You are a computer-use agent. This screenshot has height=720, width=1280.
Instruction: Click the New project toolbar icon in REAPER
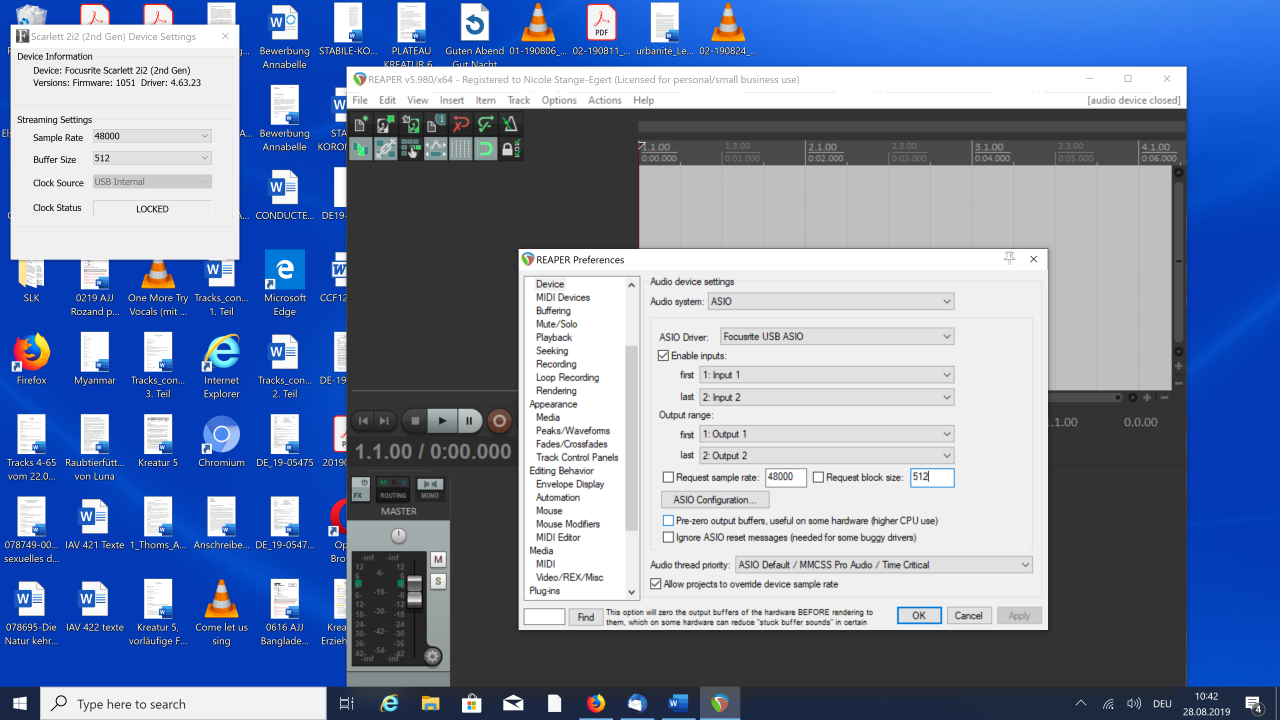click(360, 124)
